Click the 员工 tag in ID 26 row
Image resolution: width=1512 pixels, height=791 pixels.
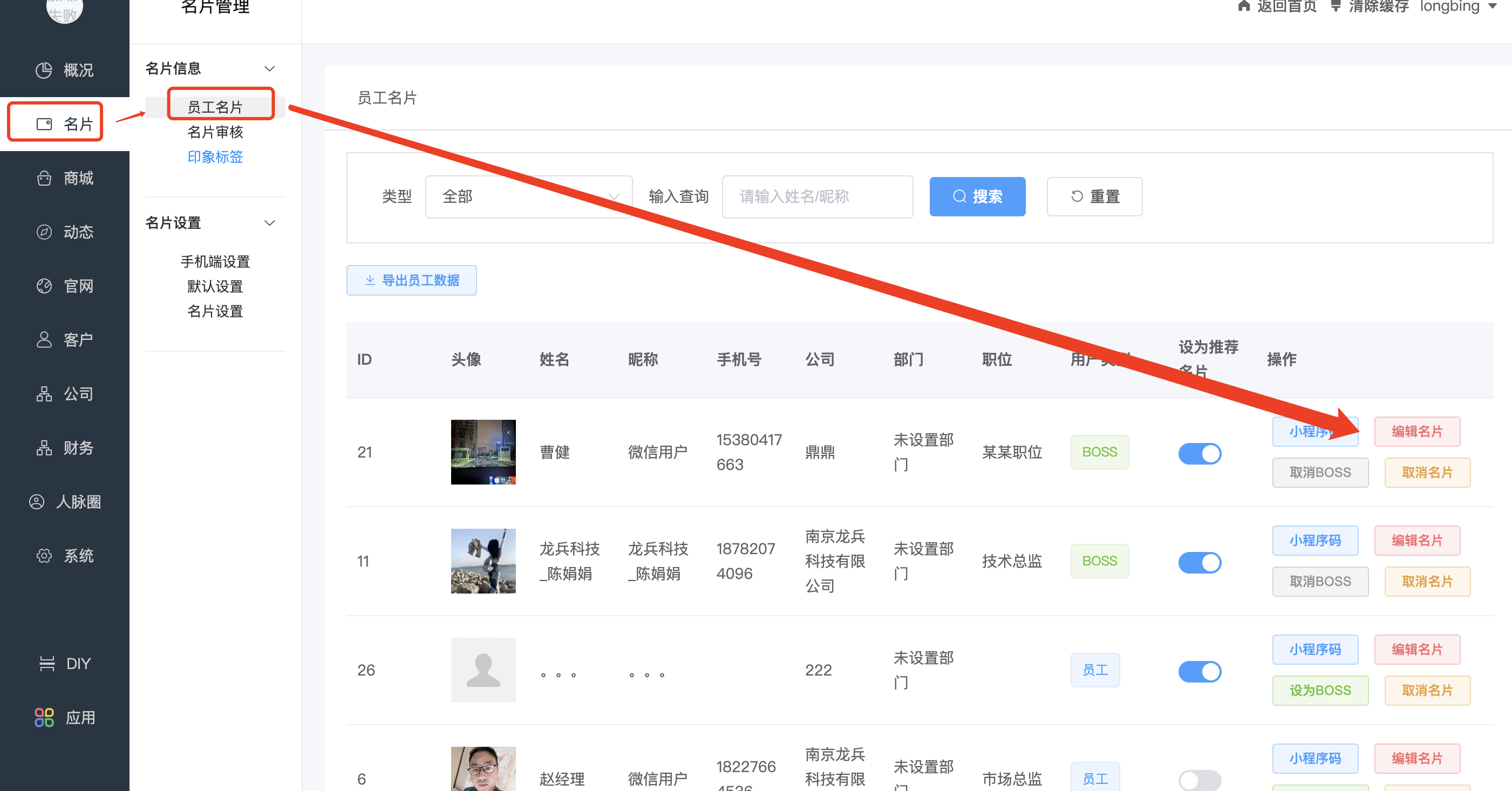pyautogui.click(x=1095, y=670)
